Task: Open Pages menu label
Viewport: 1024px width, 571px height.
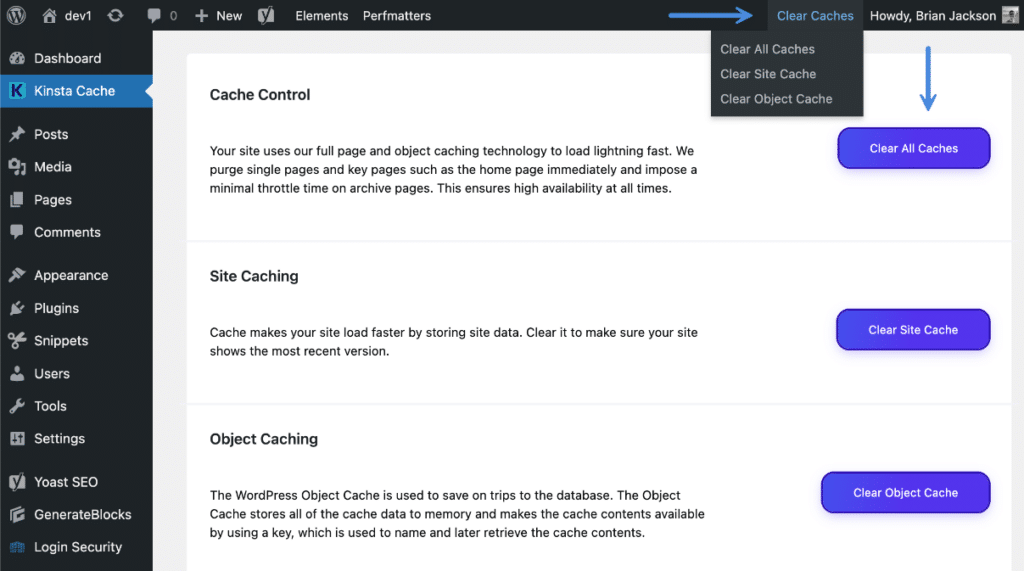Action: click(x=53, y=199)
